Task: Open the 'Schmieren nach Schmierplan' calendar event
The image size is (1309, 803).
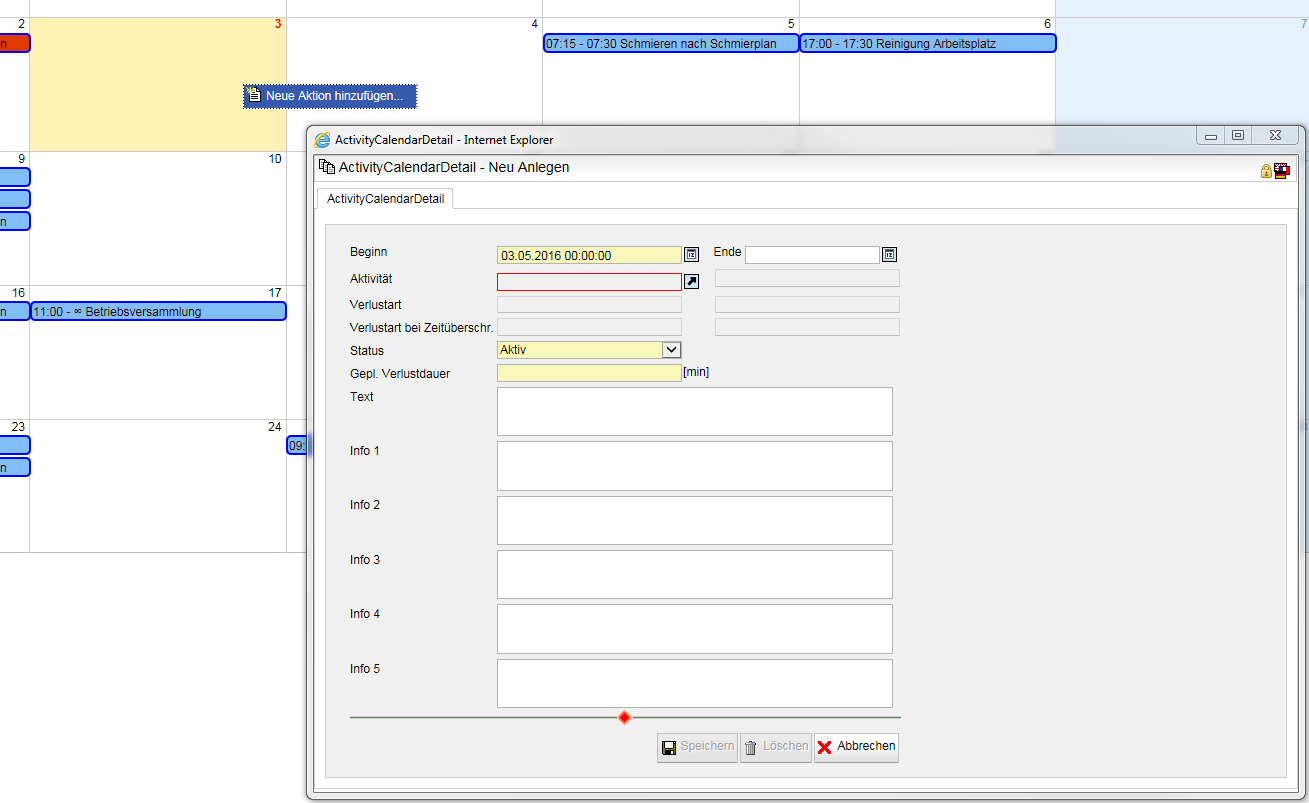Action: pos(670,44)
